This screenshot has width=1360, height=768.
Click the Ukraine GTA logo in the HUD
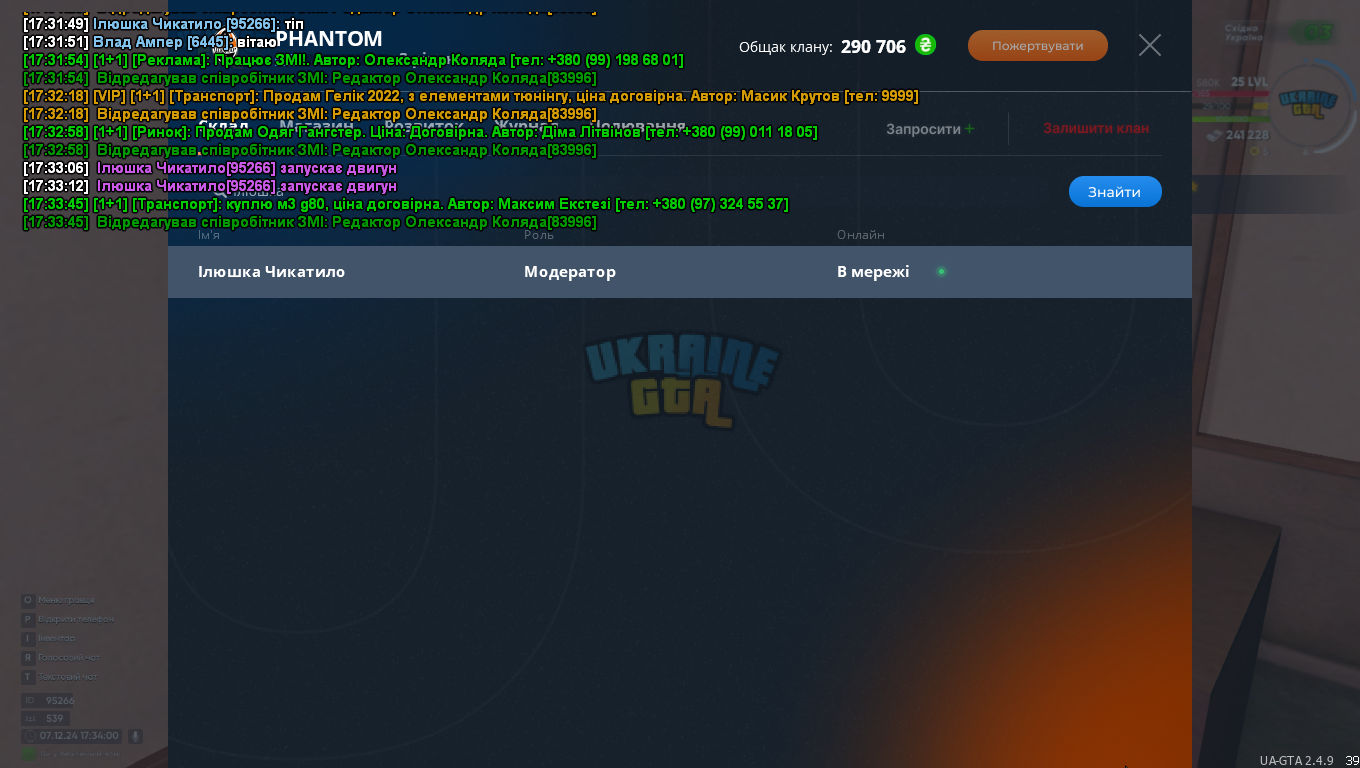click(x=1310, y=104)
